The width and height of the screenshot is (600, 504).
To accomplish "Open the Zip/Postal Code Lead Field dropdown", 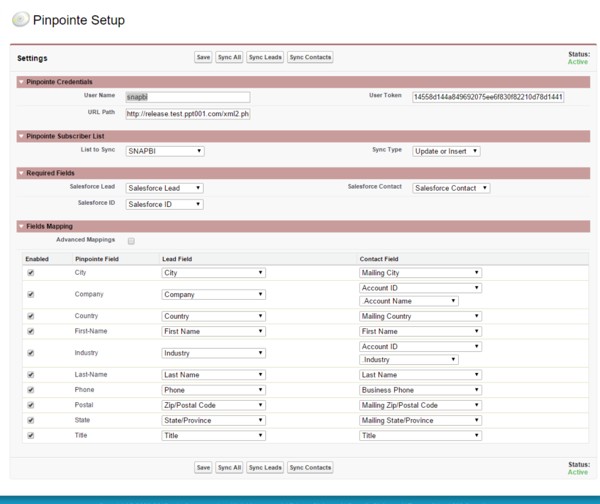I will pos(214,405).
